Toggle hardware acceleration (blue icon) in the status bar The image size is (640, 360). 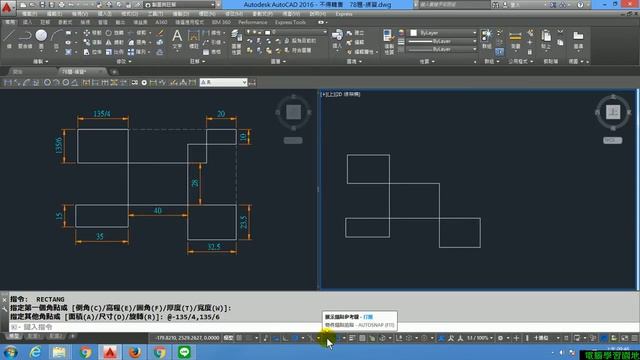604,338
